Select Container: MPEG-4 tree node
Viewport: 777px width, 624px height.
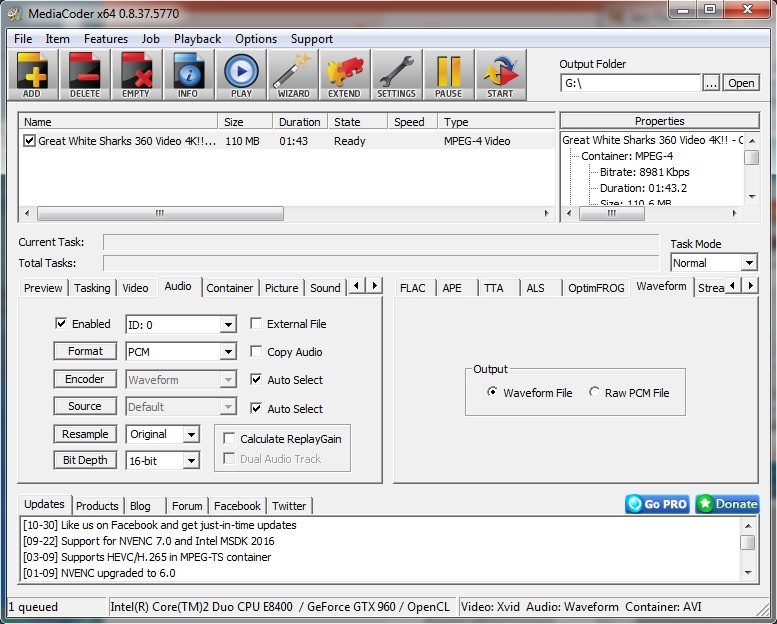(x=627, y=156)
